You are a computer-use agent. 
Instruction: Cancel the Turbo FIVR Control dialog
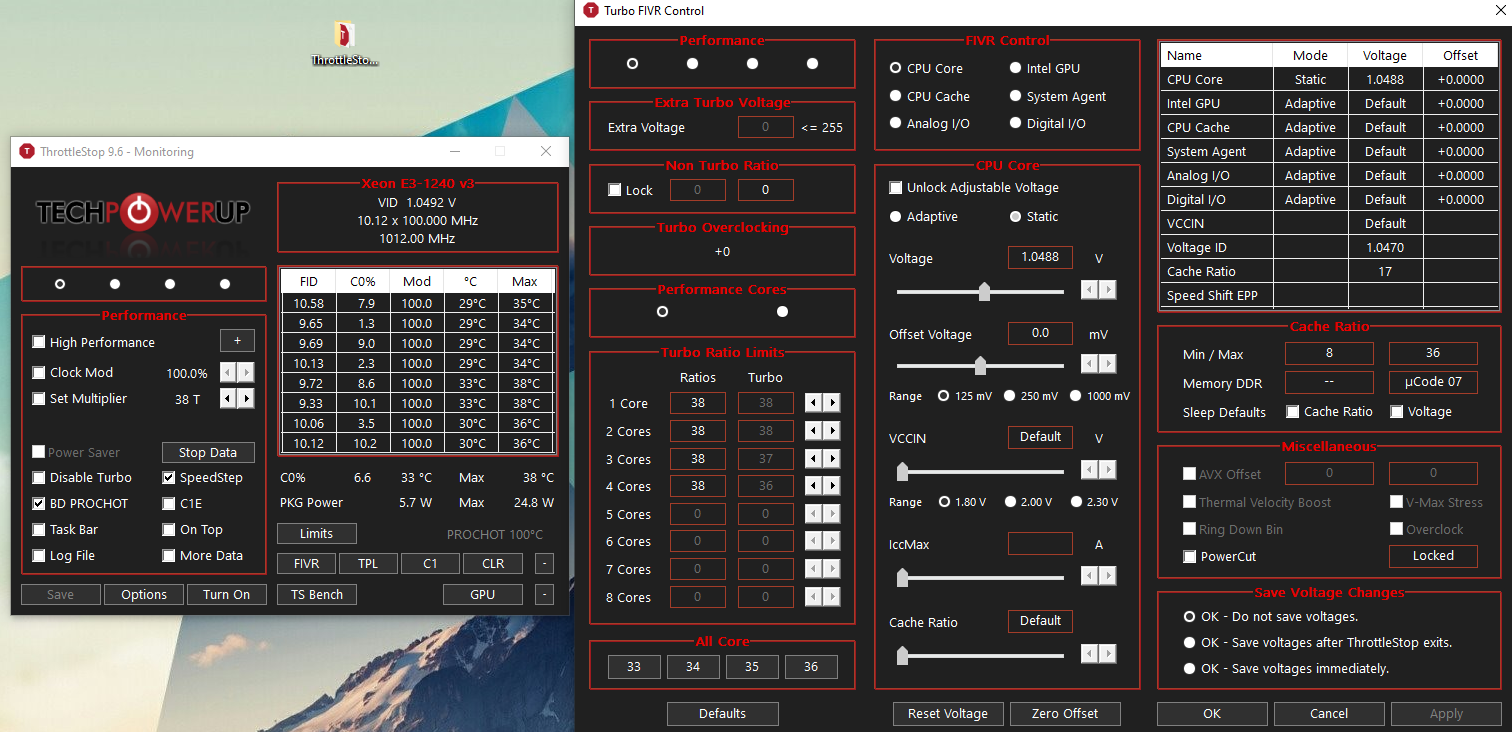click(1329, 714)
